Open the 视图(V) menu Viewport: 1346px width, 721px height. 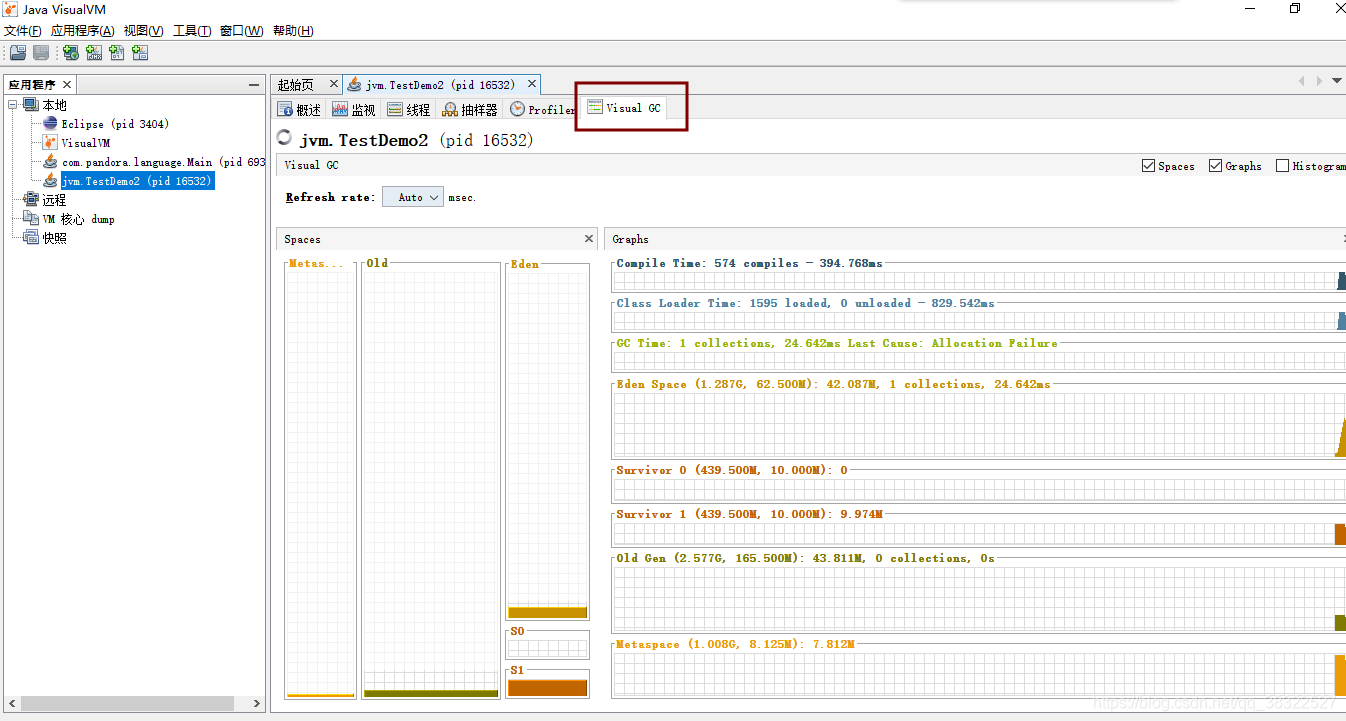click(143, 31)
